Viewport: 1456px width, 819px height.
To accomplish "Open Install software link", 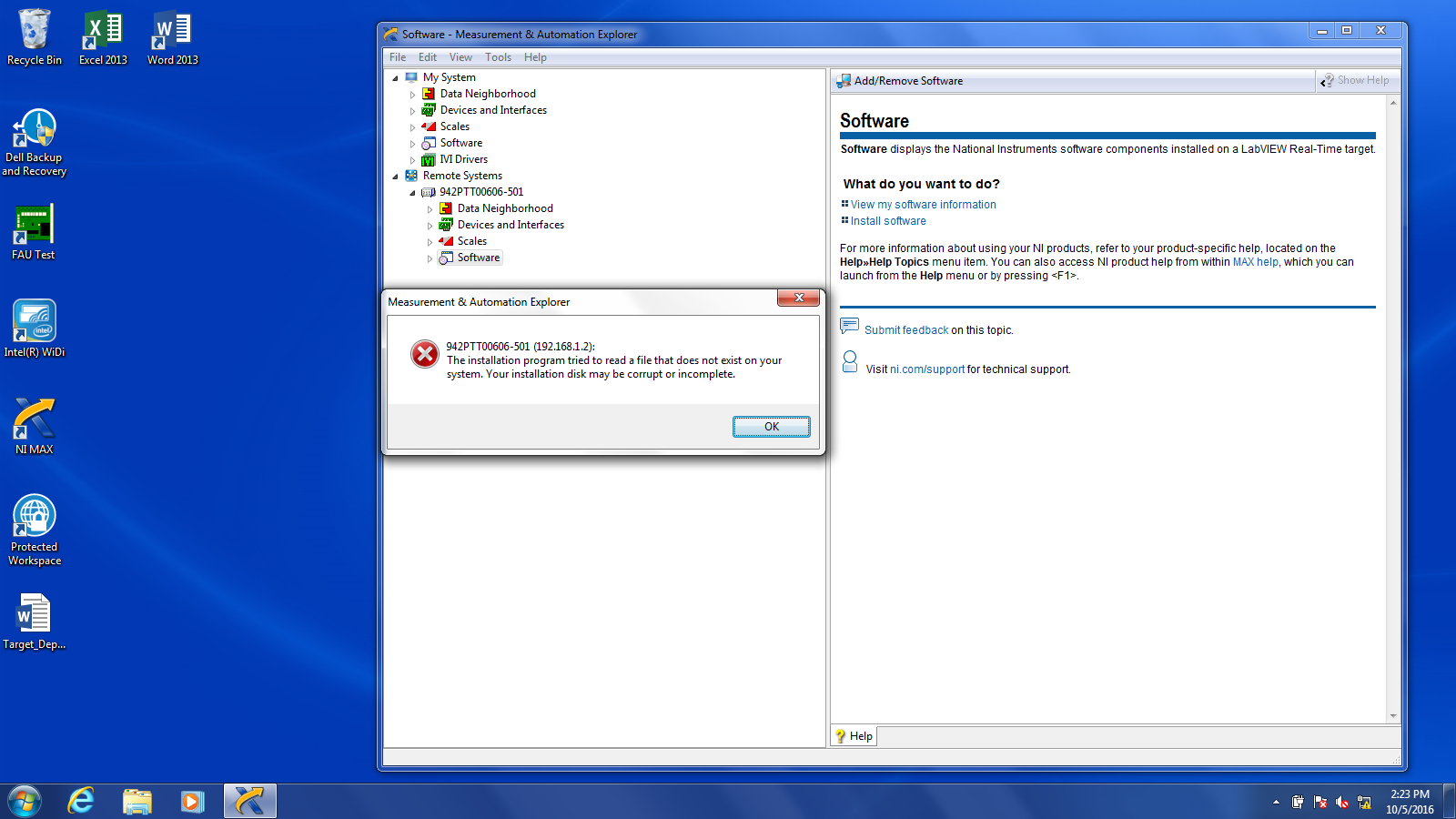I will (888, 221).
